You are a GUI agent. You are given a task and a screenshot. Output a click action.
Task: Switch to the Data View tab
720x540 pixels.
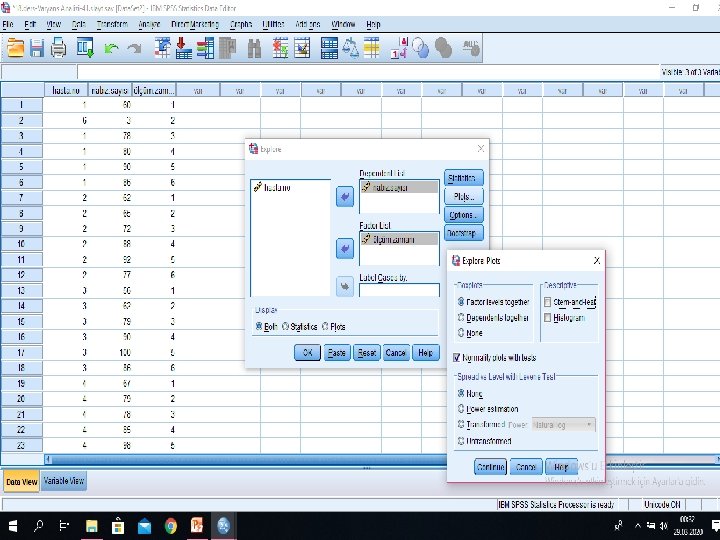pos(22,482)
